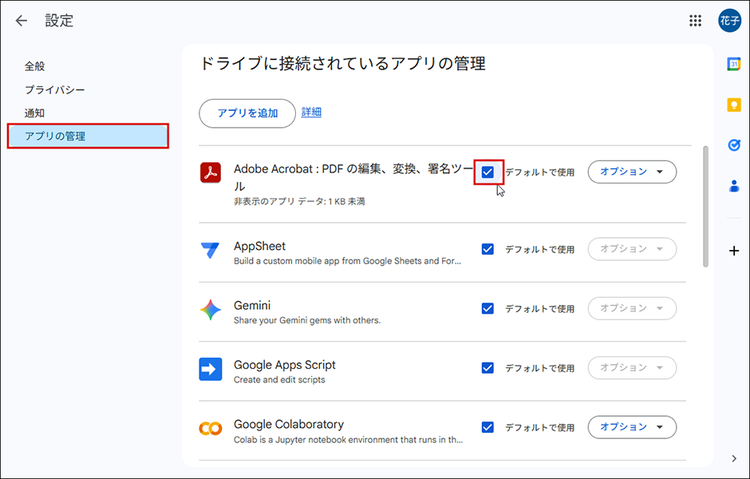Open the 詳細 link
750x479 pixels.
pos(312,113)
